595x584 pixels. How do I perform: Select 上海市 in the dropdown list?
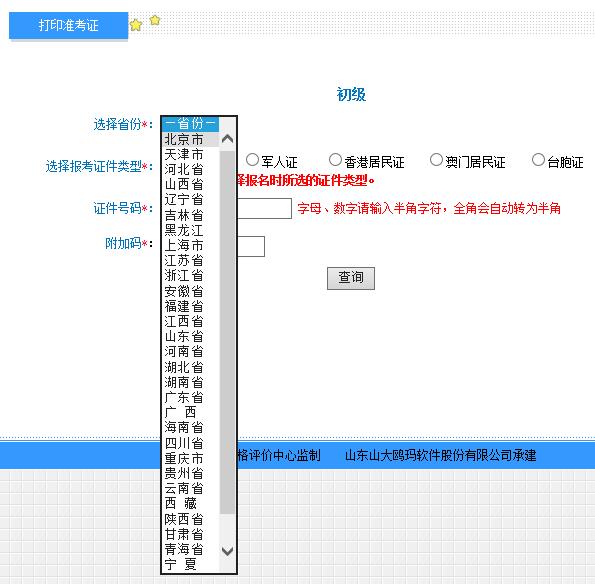tap(191, 246)
